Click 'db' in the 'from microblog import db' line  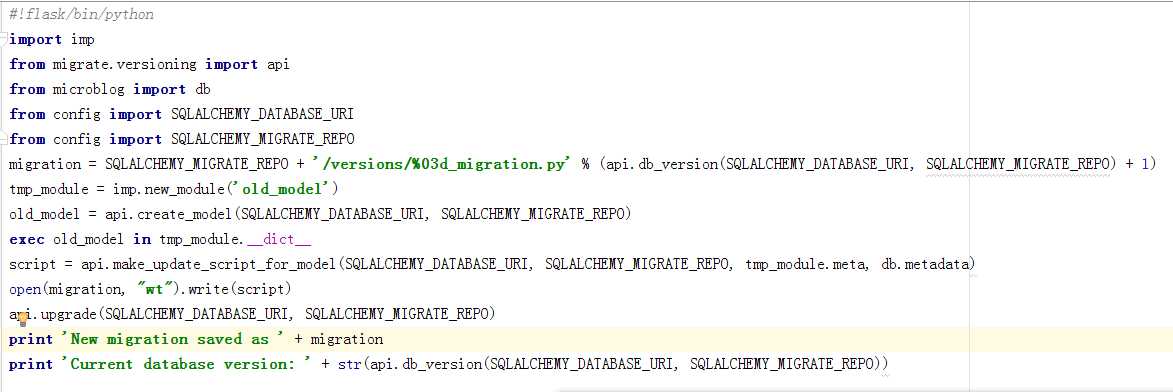[x=203, y=90]
